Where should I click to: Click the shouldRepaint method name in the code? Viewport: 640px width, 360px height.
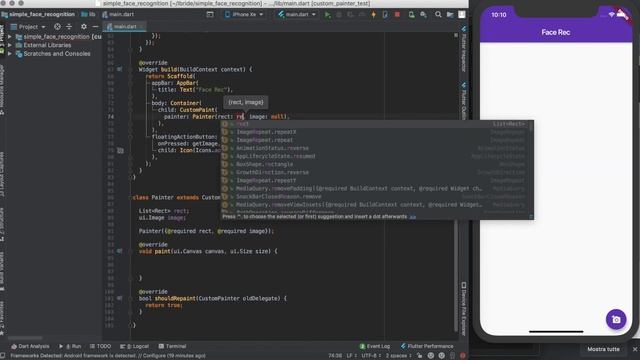(175, 298)
